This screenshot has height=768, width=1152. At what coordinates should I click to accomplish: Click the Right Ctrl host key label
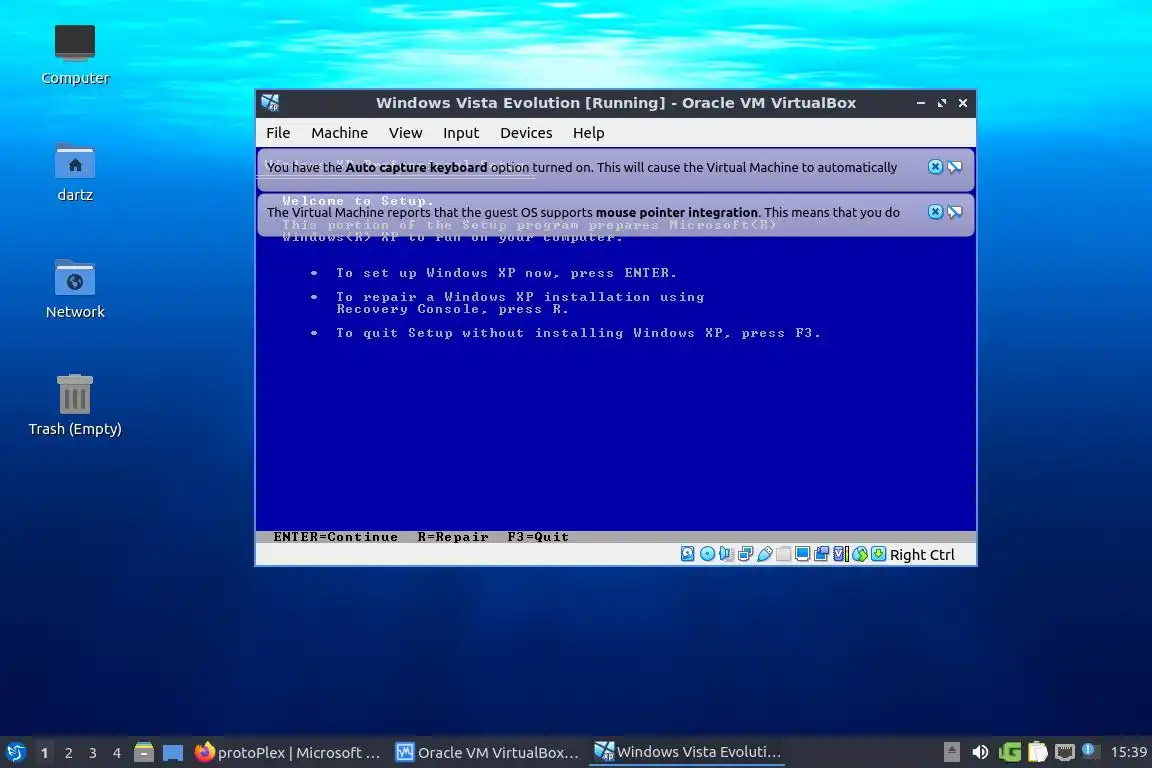(922, 555)
